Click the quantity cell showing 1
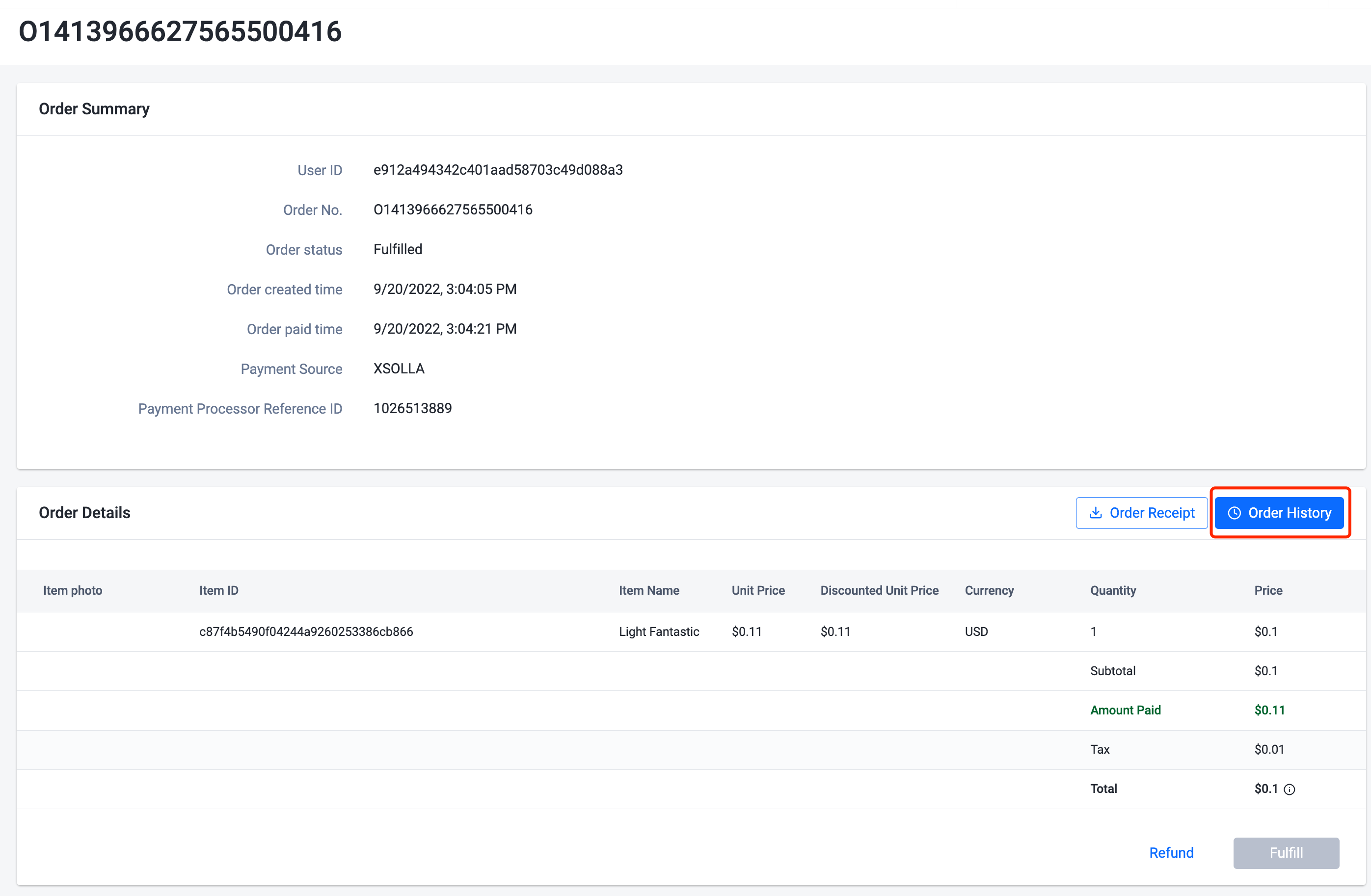 click(x=1093, y=631)
